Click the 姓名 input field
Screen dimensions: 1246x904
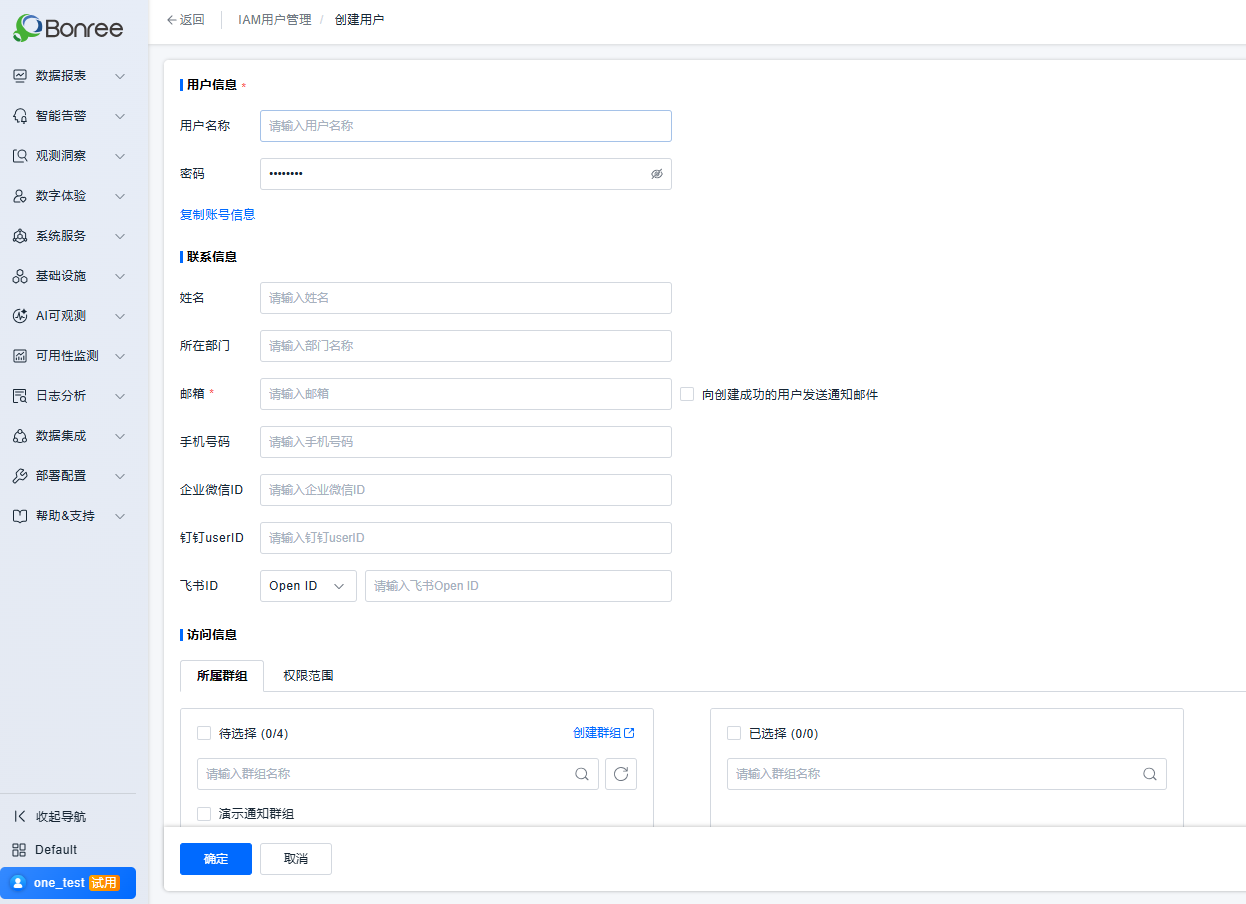pos(466,298)
